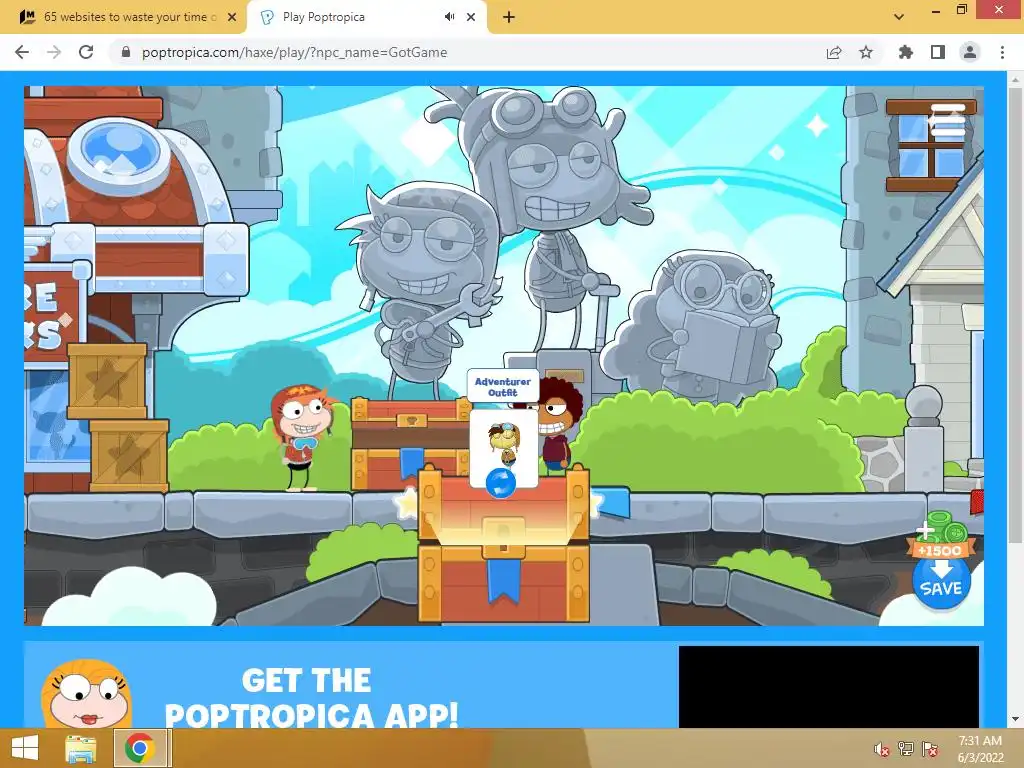Screen dimensions: 1024x768
Task: Open the network tray icon
Action: tap(906, 749)
